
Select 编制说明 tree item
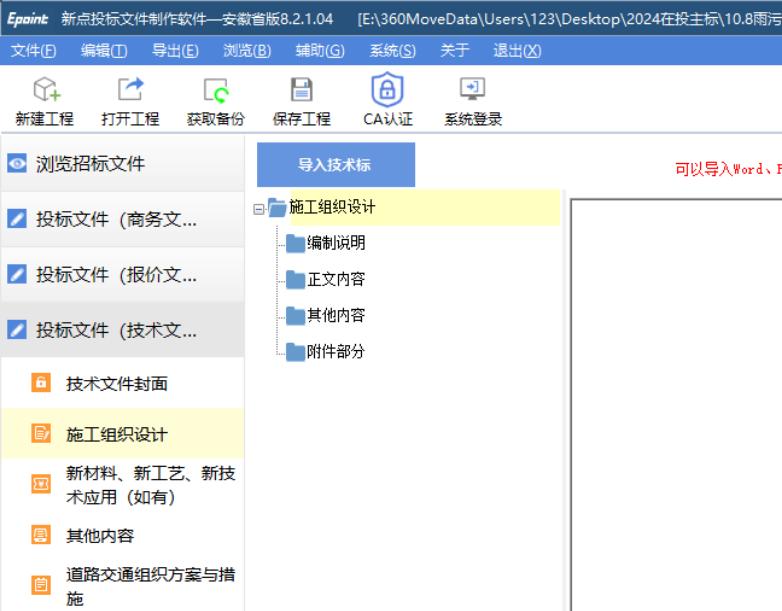click(336, 243)
